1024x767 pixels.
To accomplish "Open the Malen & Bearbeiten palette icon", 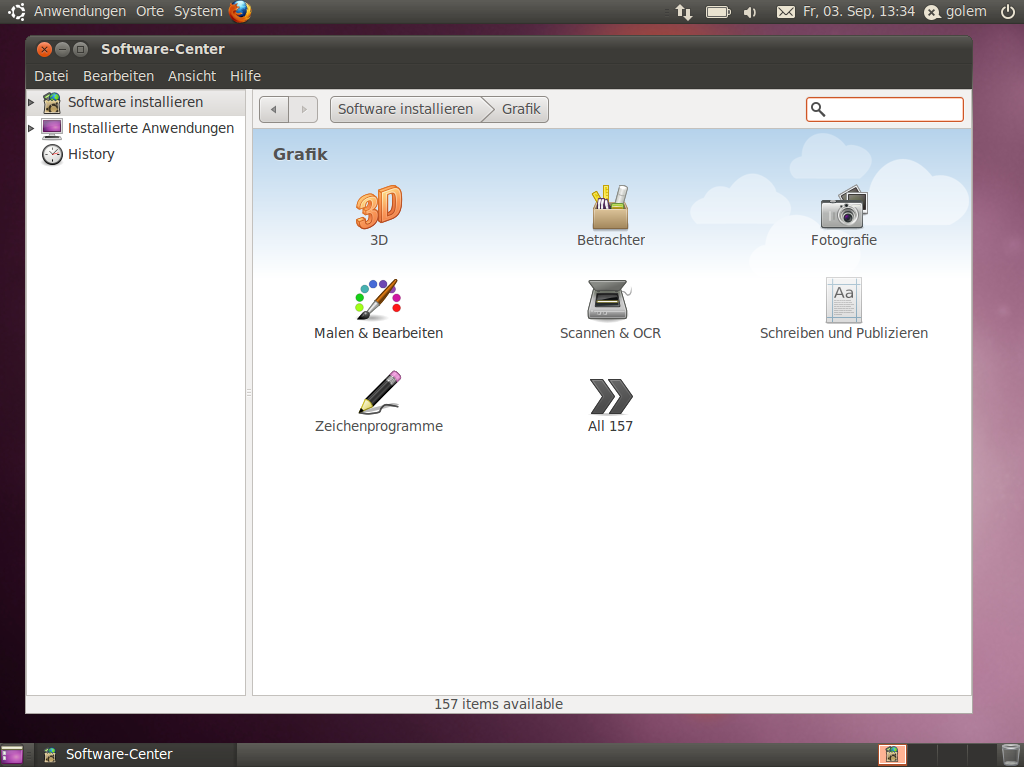I will (378, 300).
